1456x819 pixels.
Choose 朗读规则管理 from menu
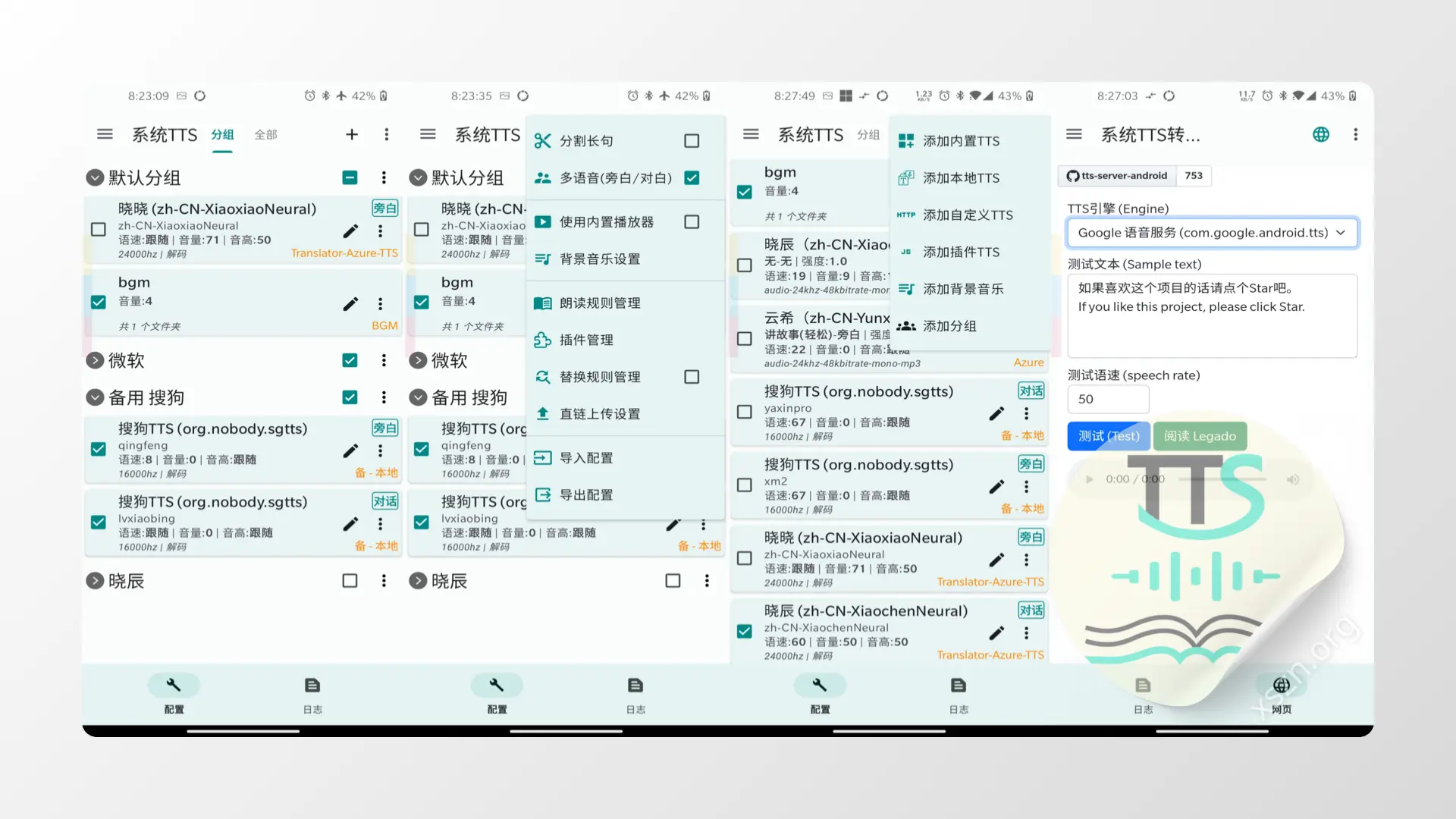[x=626, y=303]
